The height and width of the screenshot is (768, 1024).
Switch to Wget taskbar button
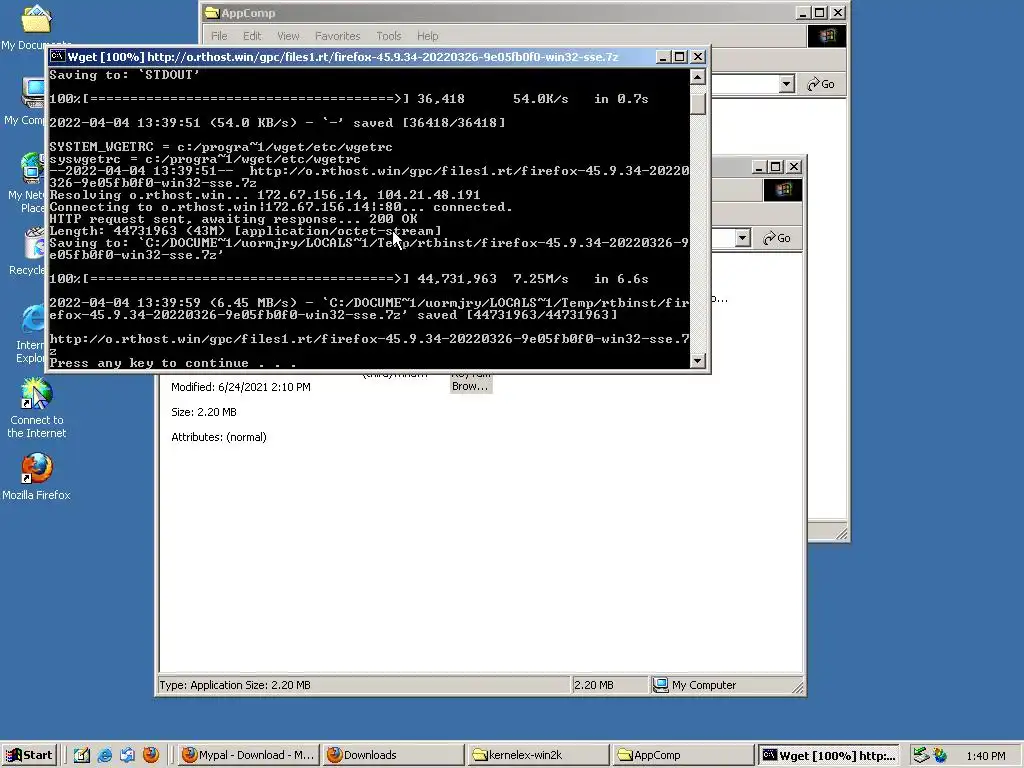829,755
